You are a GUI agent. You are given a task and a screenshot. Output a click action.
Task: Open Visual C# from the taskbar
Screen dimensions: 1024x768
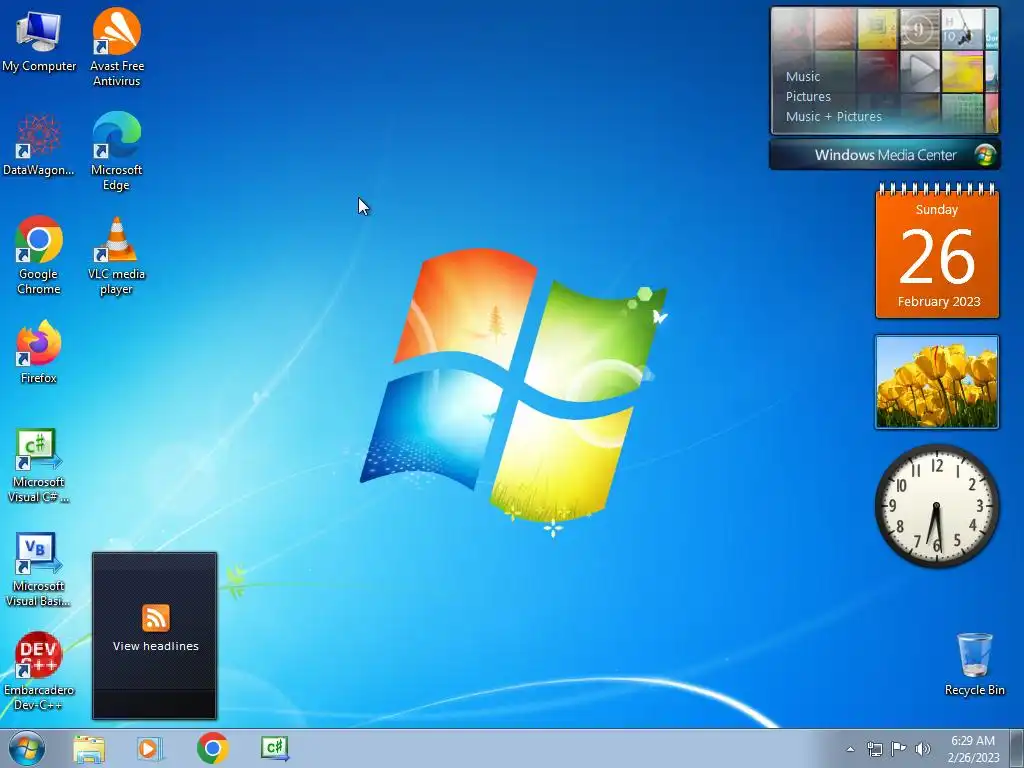[x=274, y=748]
